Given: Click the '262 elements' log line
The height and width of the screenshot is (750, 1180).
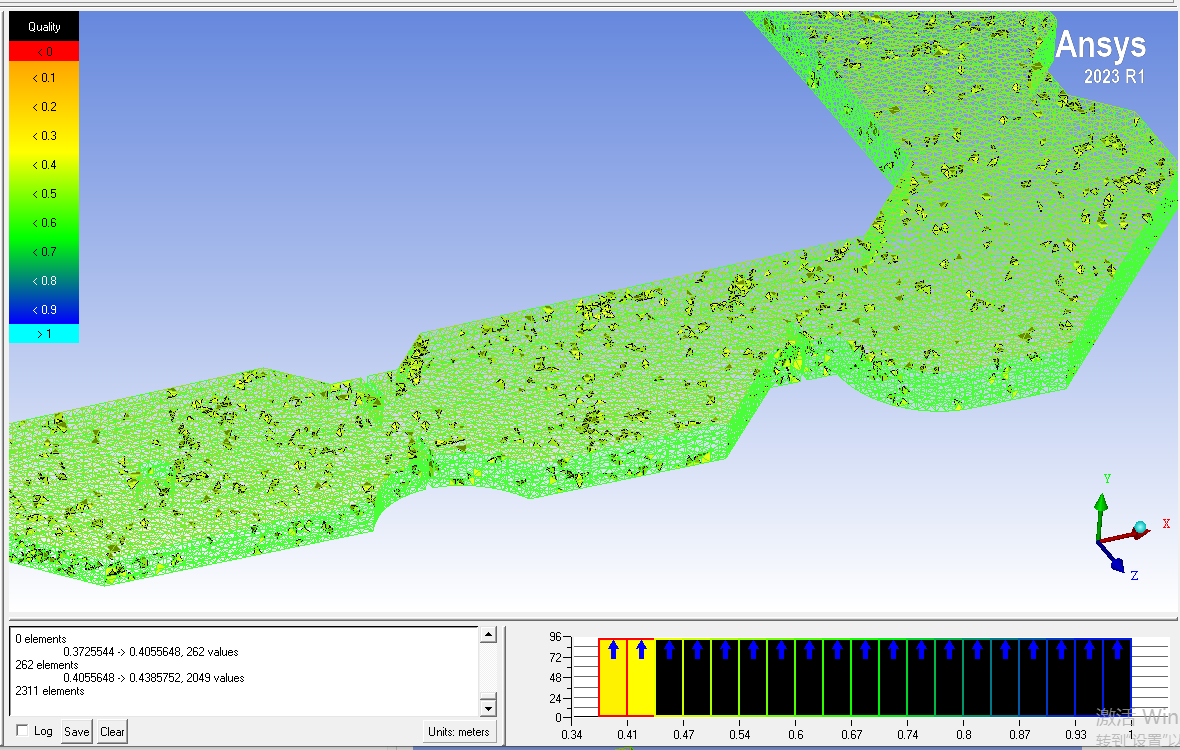Looking at the screenshot, I should (47, 665).
